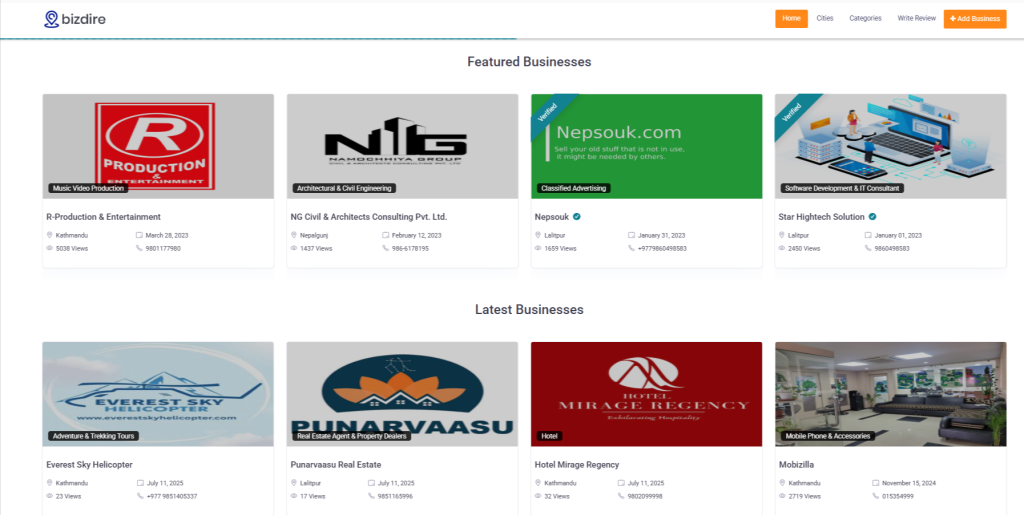Open Star Hightech Solution title
Image resolution: width=1024 pixels, height=515 pixels.
[822, 217]
